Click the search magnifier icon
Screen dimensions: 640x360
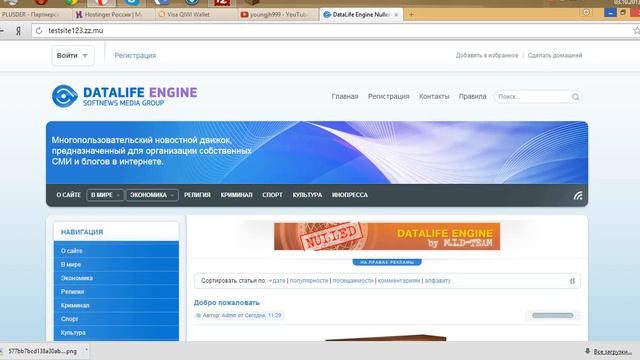pyautogui.click(x=575, y=97)
